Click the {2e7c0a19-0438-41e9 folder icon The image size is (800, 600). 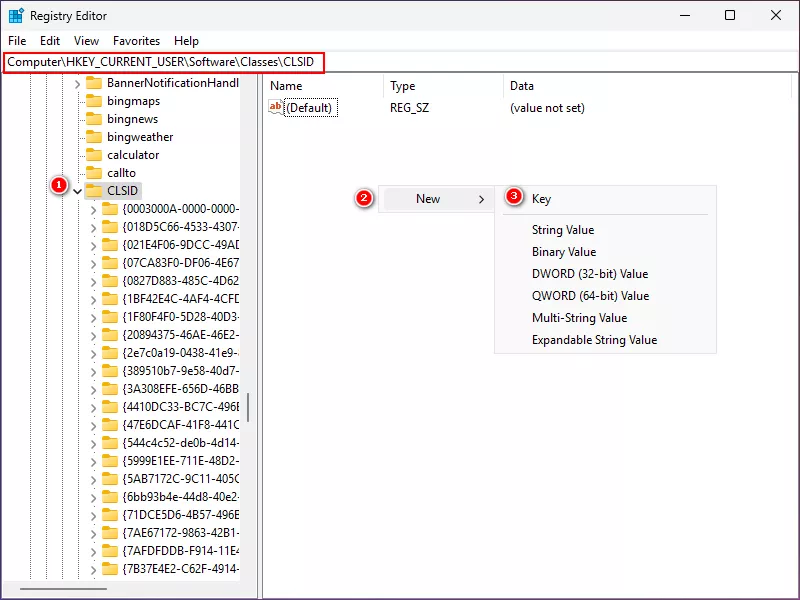tap(110, 353)
